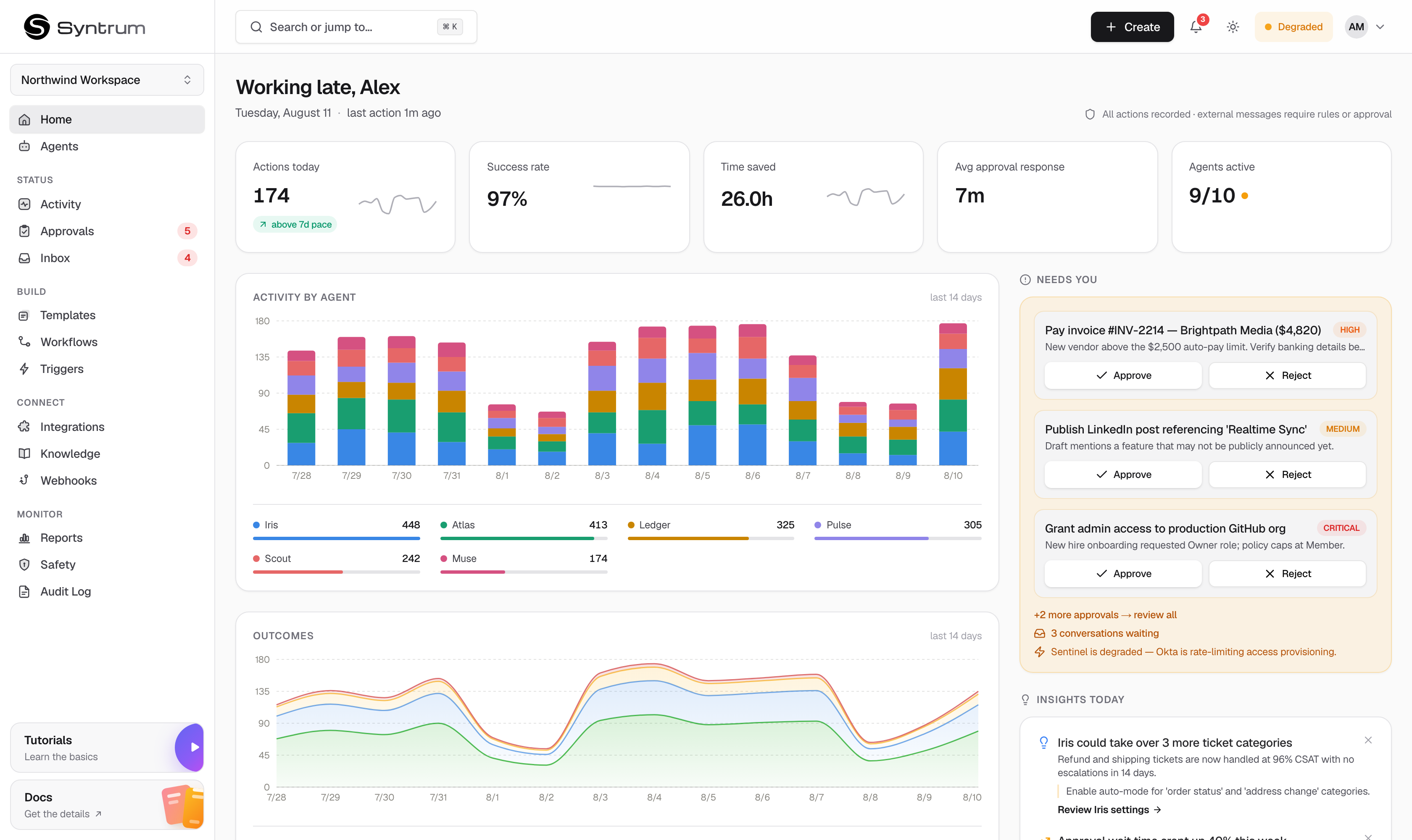This screenshot has height=840, width=1412.
Task: Click the 8/10 bar in activity chart
Action: point(953,394)
